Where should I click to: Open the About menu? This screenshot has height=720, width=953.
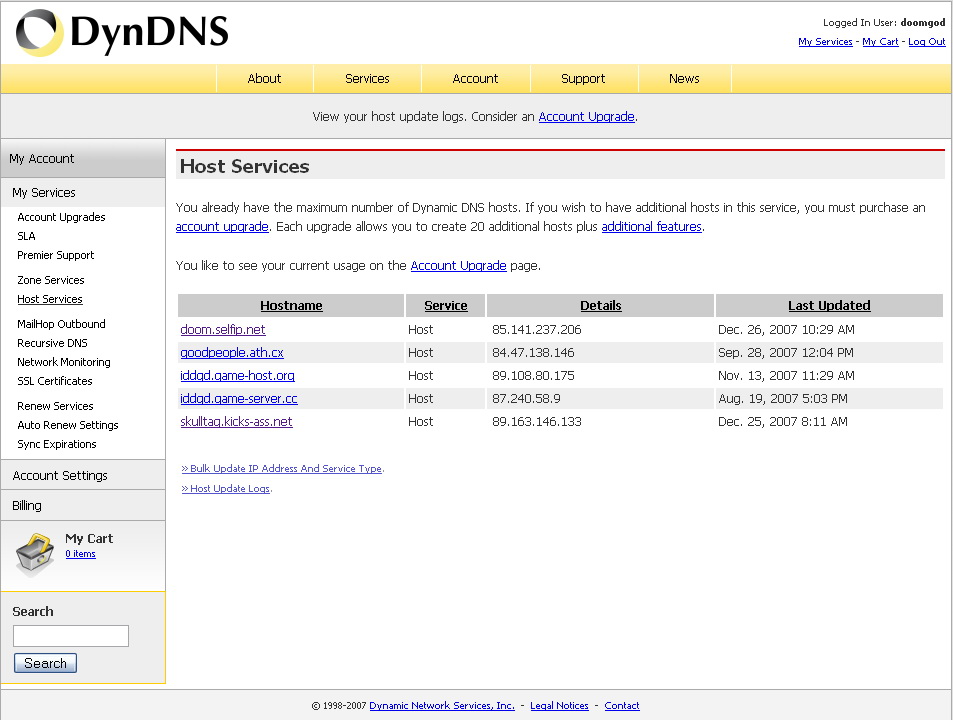point(264,79)
